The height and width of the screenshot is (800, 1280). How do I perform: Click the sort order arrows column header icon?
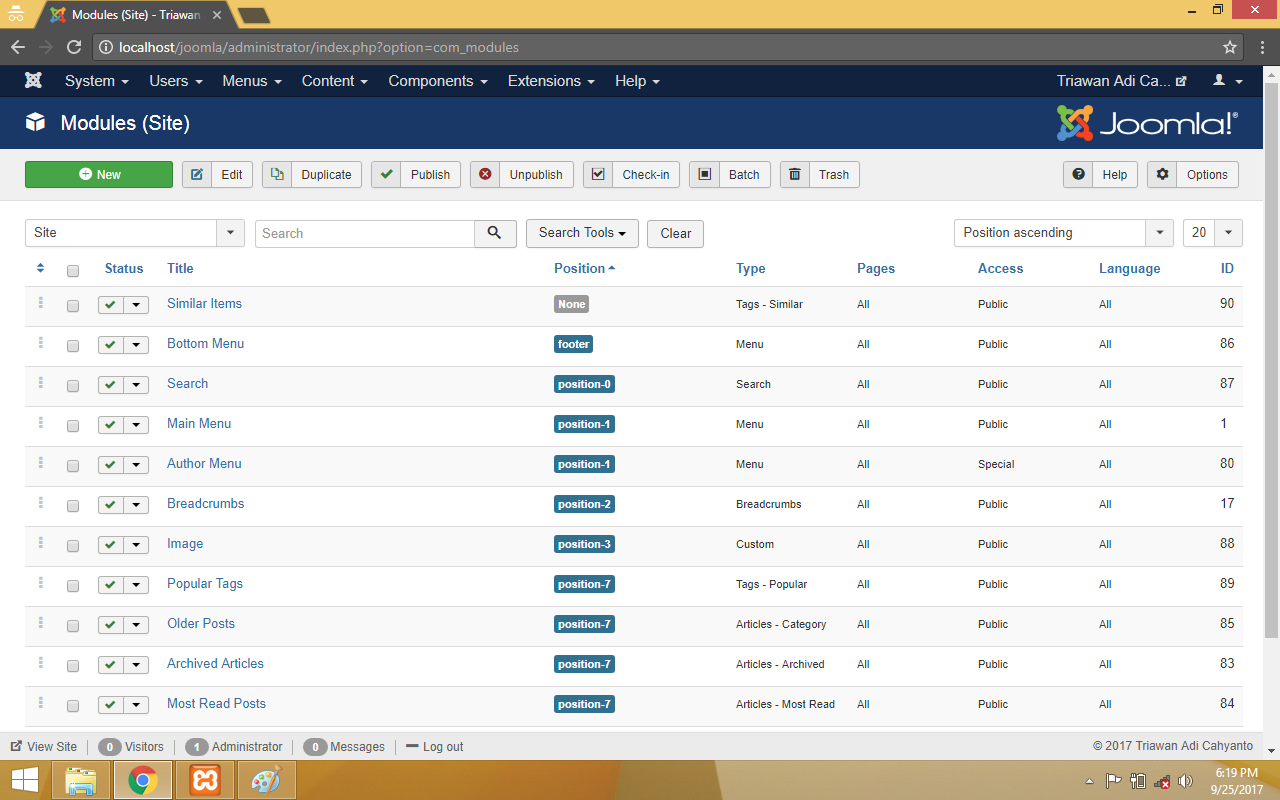(x=40, y=268)
